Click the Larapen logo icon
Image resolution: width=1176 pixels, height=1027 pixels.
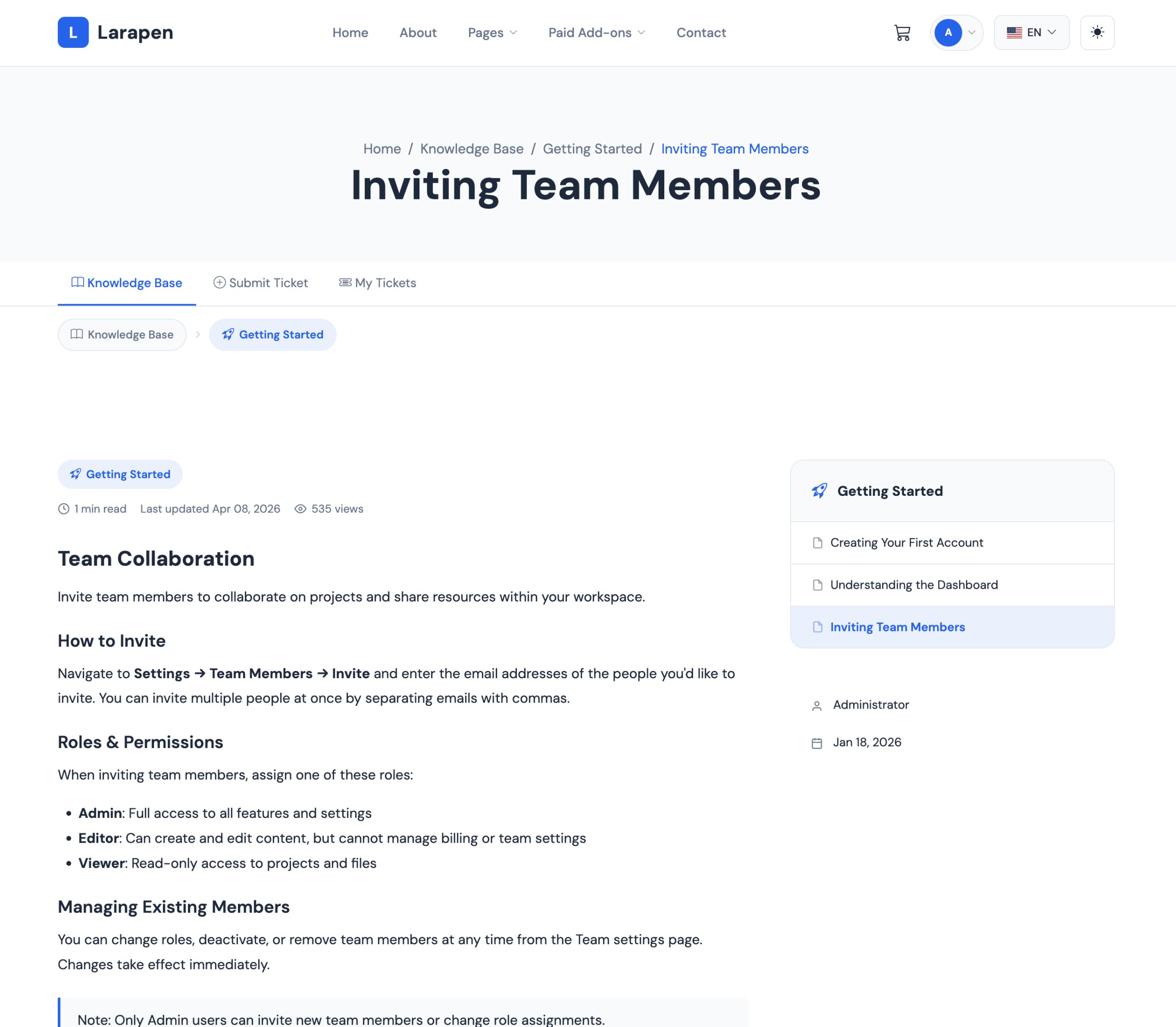[x=73, y=33]
